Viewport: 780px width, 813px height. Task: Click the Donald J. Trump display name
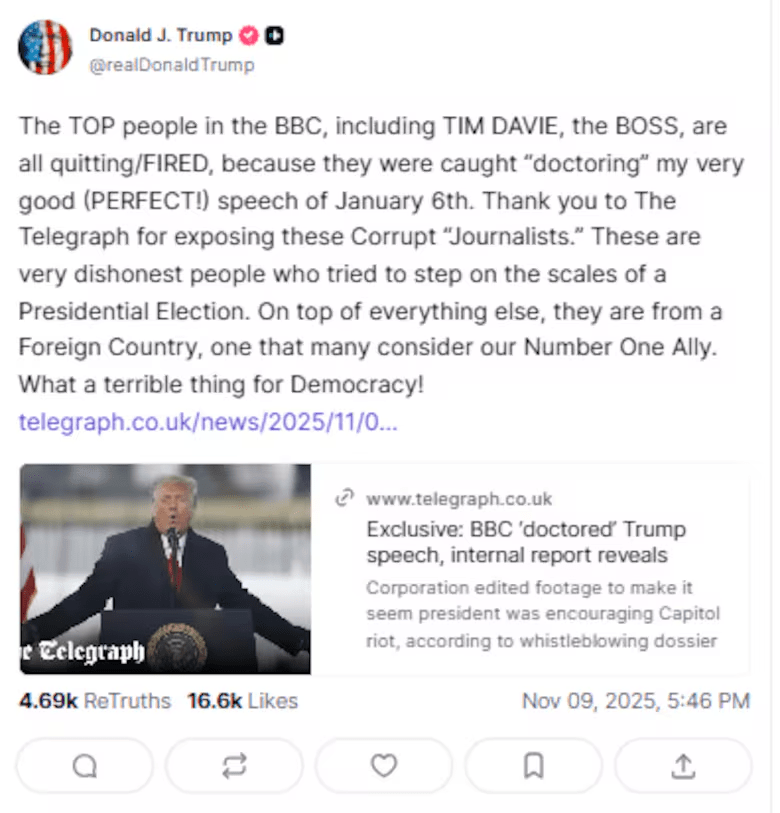pos(160,35)
